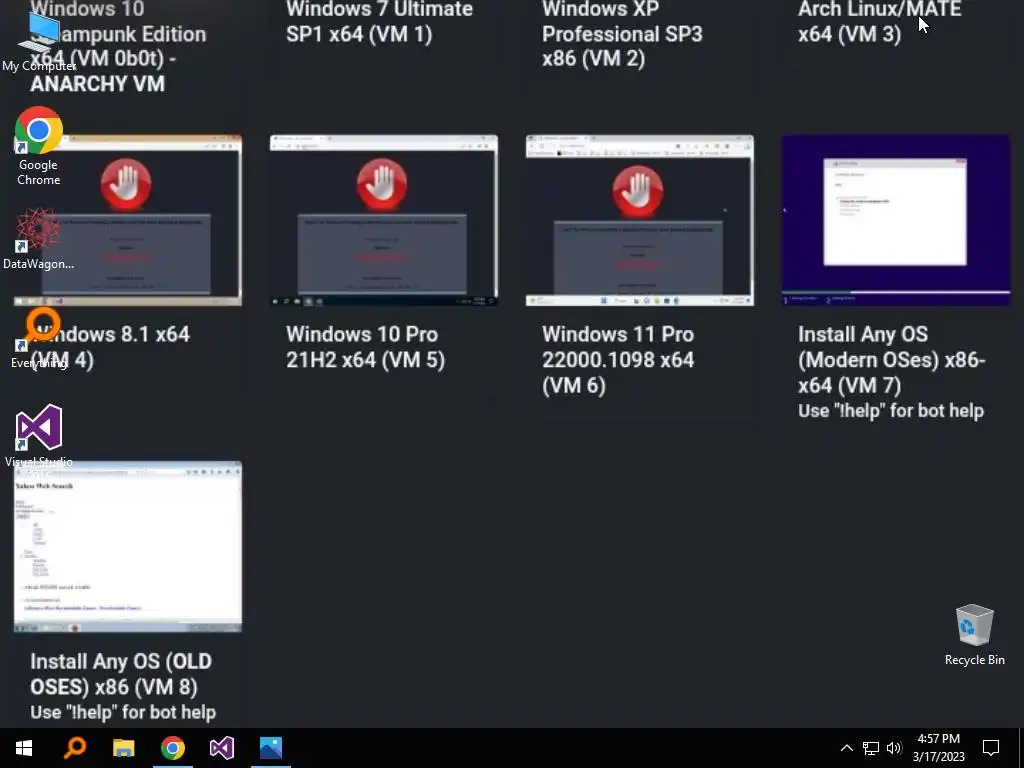1024x768 pixels.
Task: Switch to Chrome in the taskbar
Action: (172, 748)
